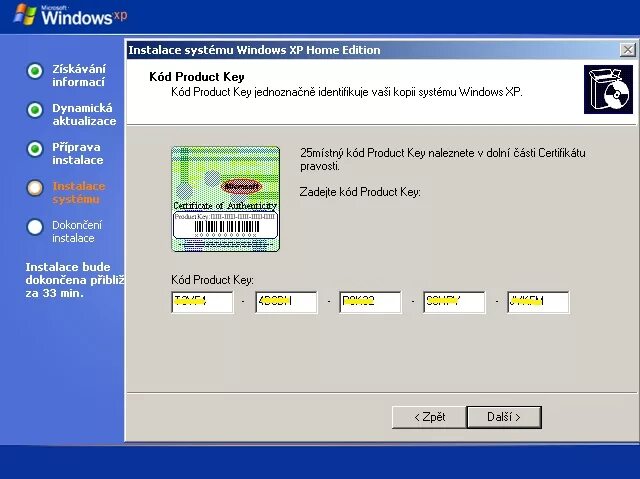Focus the second Product Key field

point(286,302)
